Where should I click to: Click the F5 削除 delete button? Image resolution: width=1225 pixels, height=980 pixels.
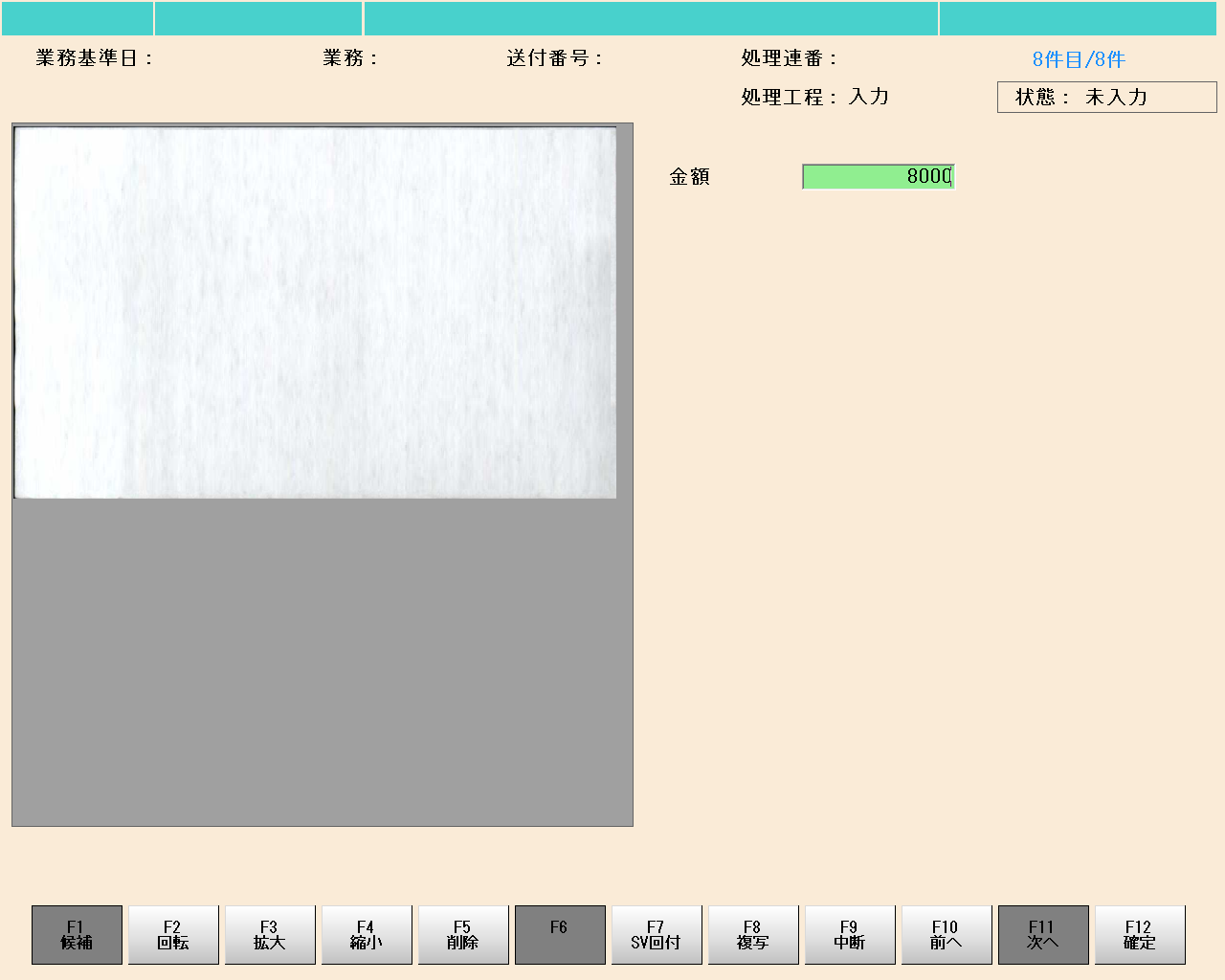pos(463,934)
